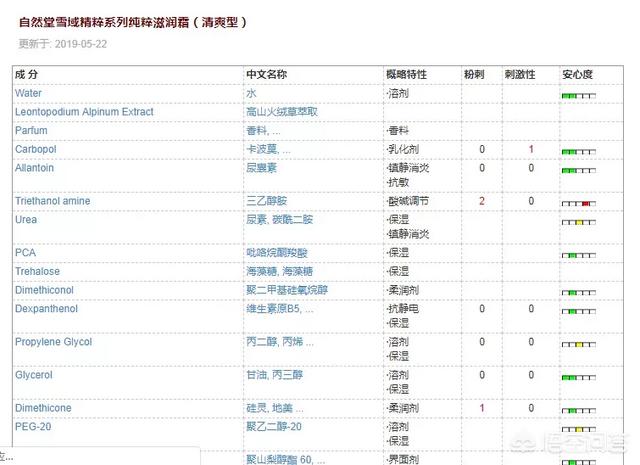Click the 刺激性 column header
The height and width of the screenshot is (465, 640).
pos(520,75)
